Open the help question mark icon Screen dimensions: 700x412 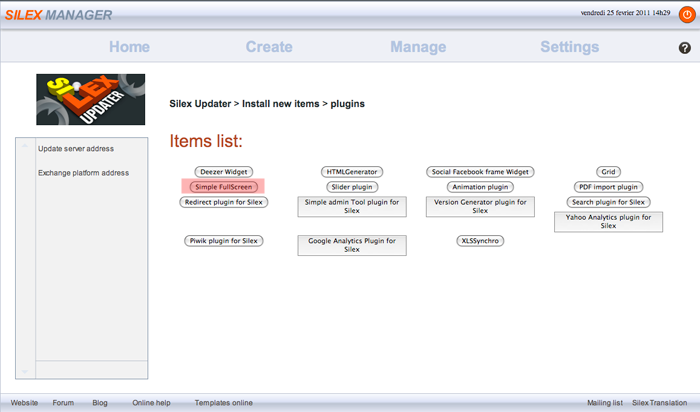(x=684, y=48)
